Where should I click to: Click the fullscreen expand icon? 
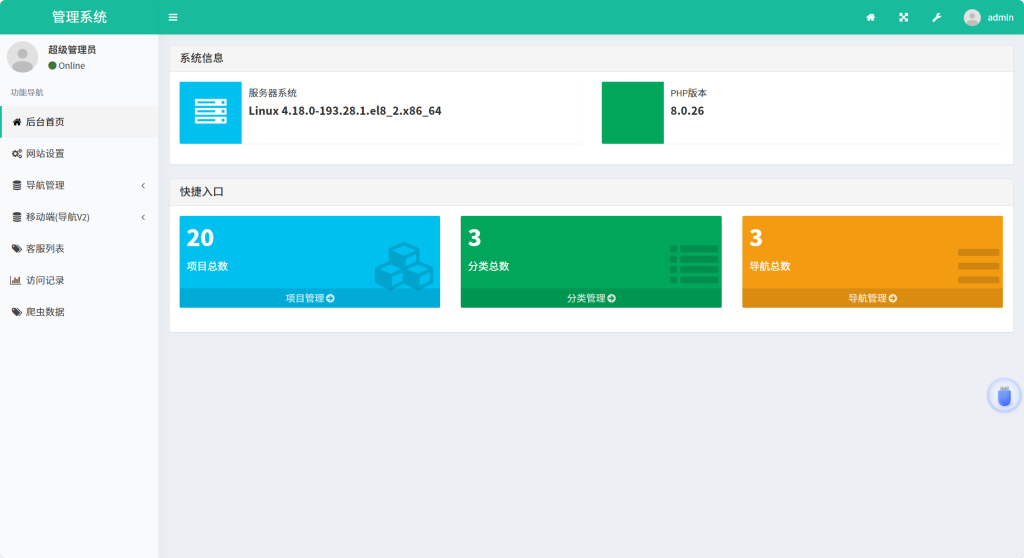[x=903, y=17]
